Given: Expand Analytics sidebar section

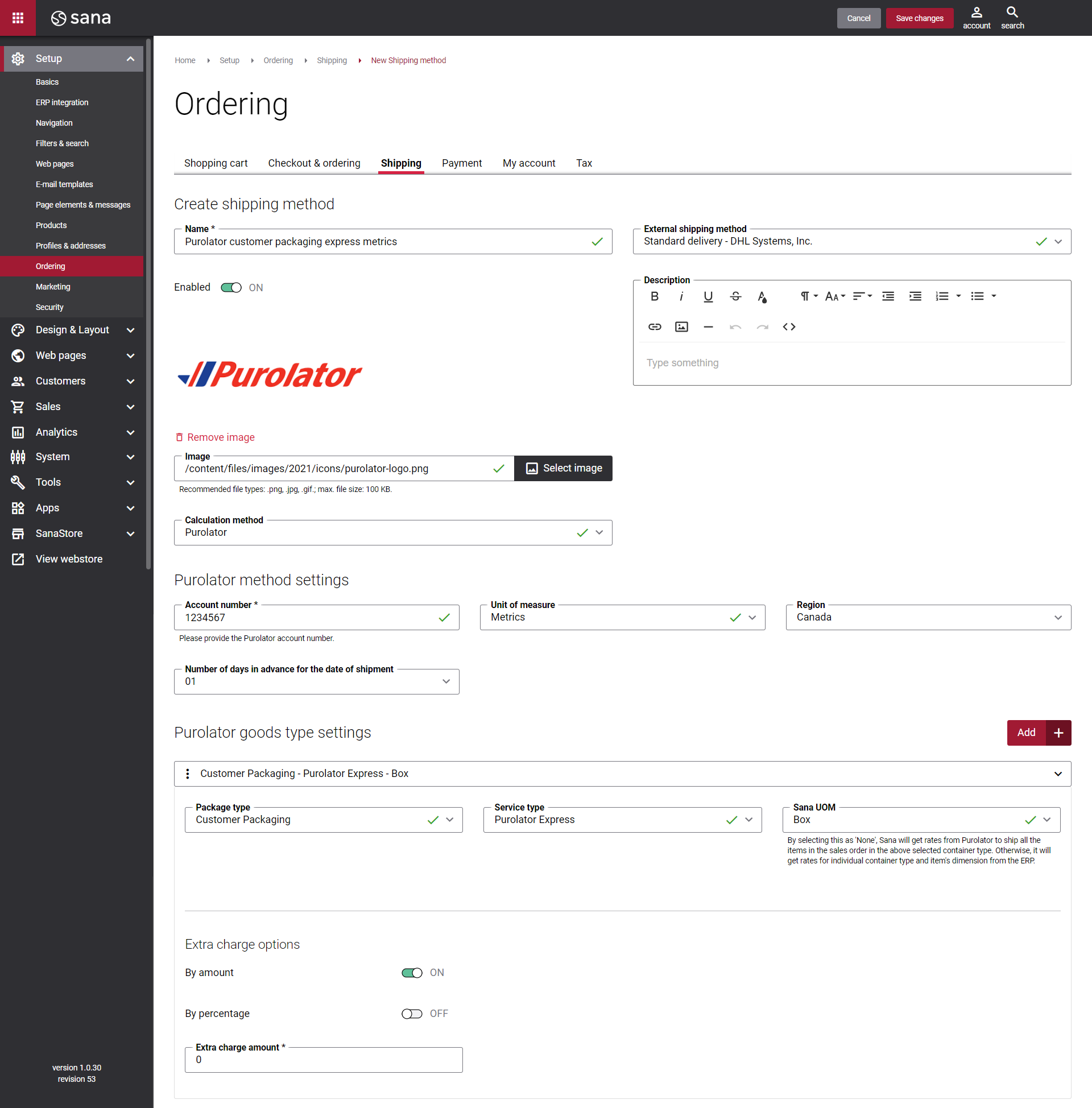Looking at the screenshot, I should pos(130,432).
